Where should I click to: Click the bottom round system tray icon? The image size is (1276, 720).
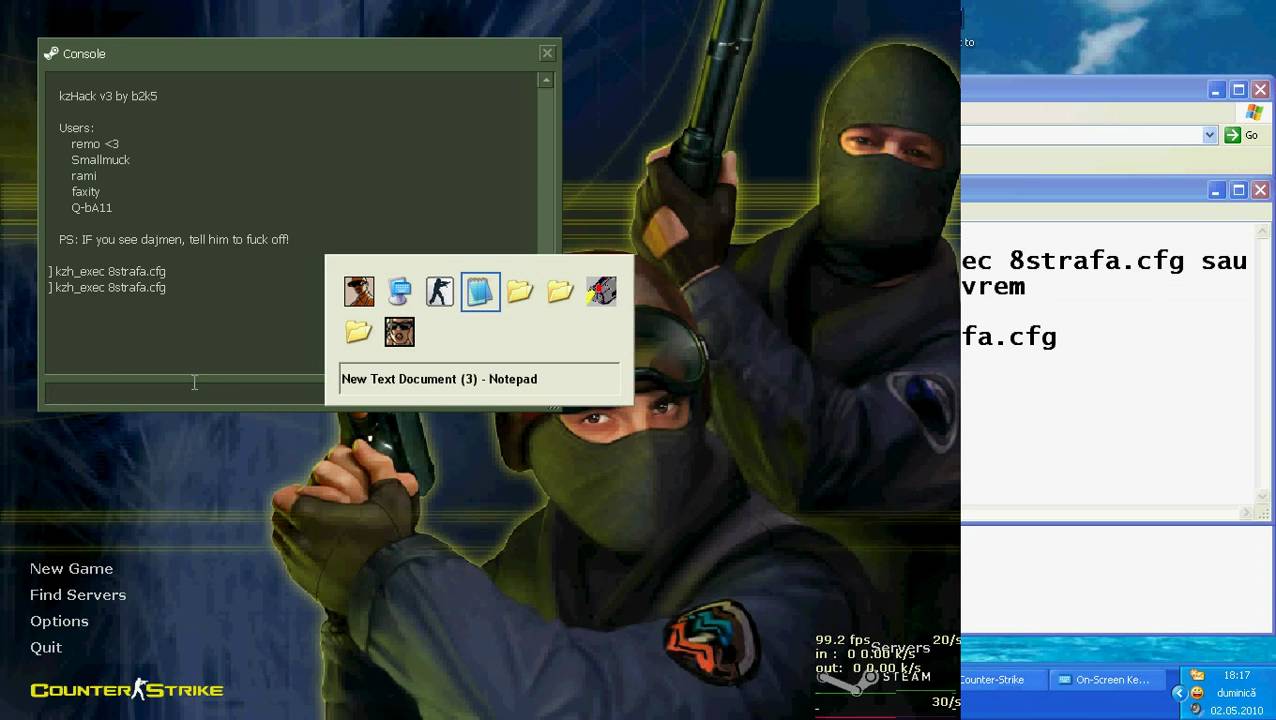[1197, 710]
